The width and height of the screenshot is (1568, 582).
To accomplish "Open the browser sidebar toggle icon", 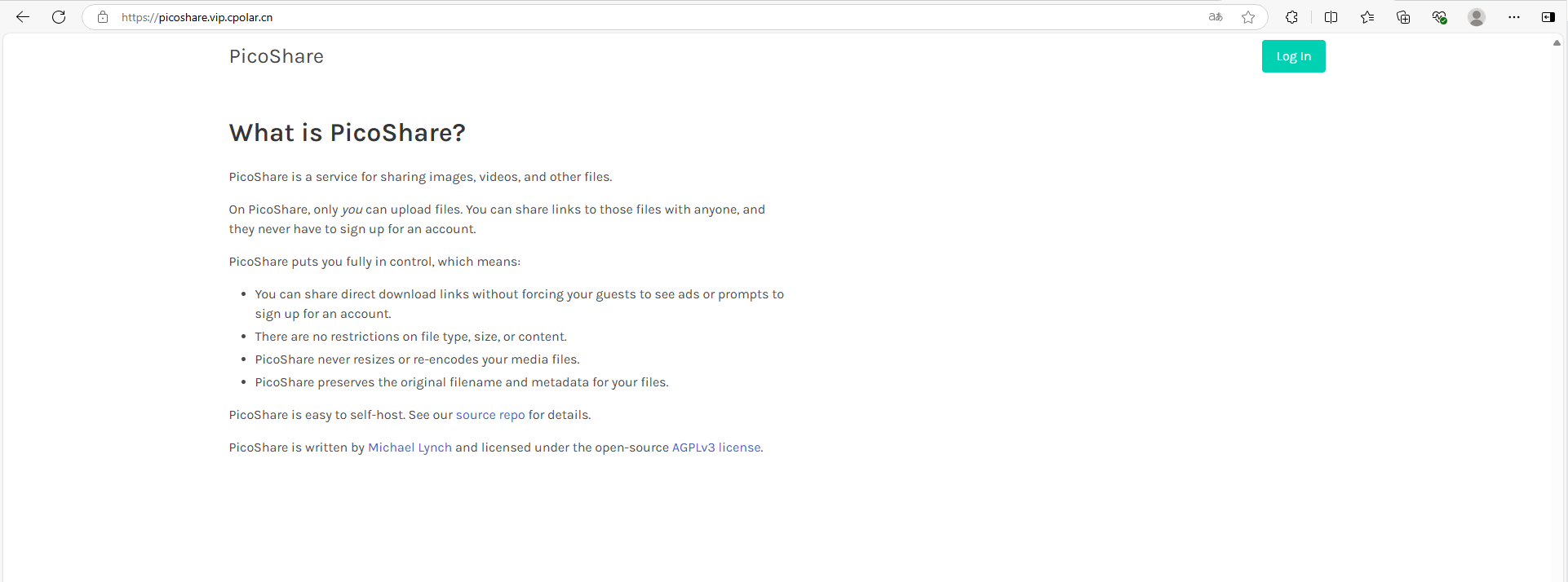I will [x=1548, y=17].
